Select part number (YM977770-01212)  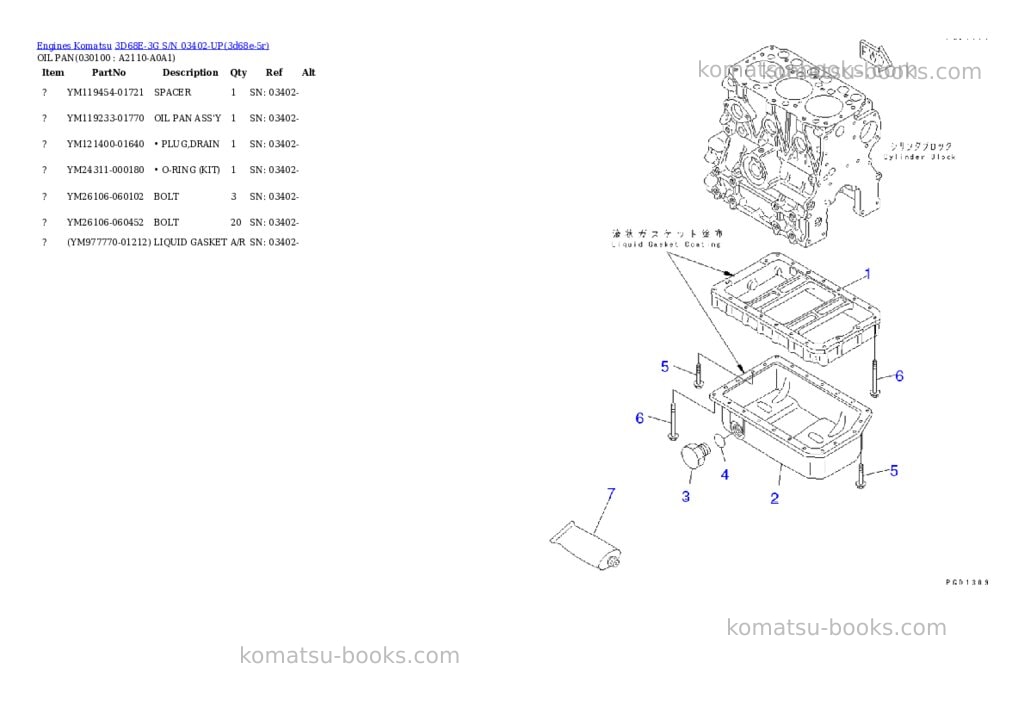109,242
